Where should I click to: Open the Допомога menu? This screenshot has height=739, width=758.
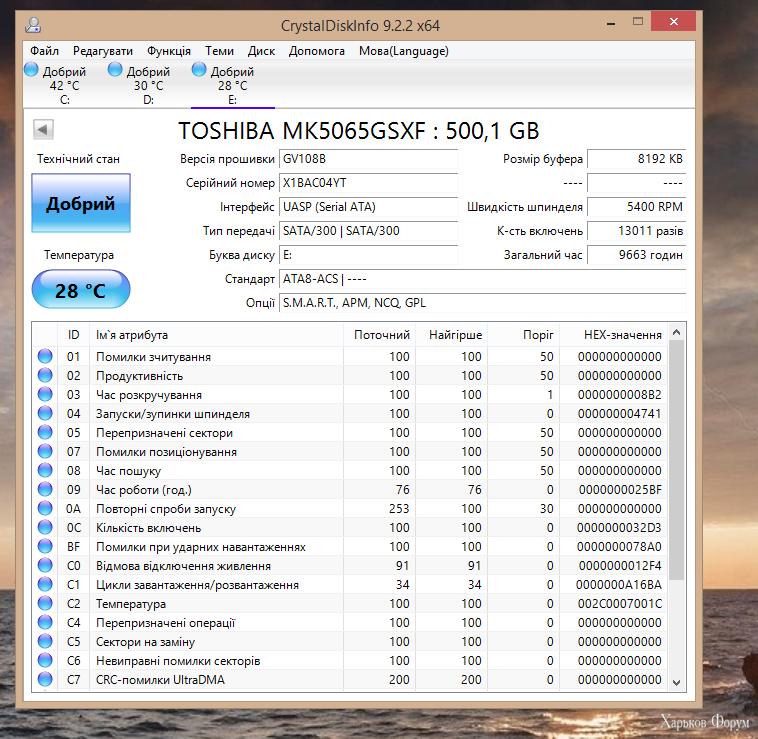(x=317, y=51)
